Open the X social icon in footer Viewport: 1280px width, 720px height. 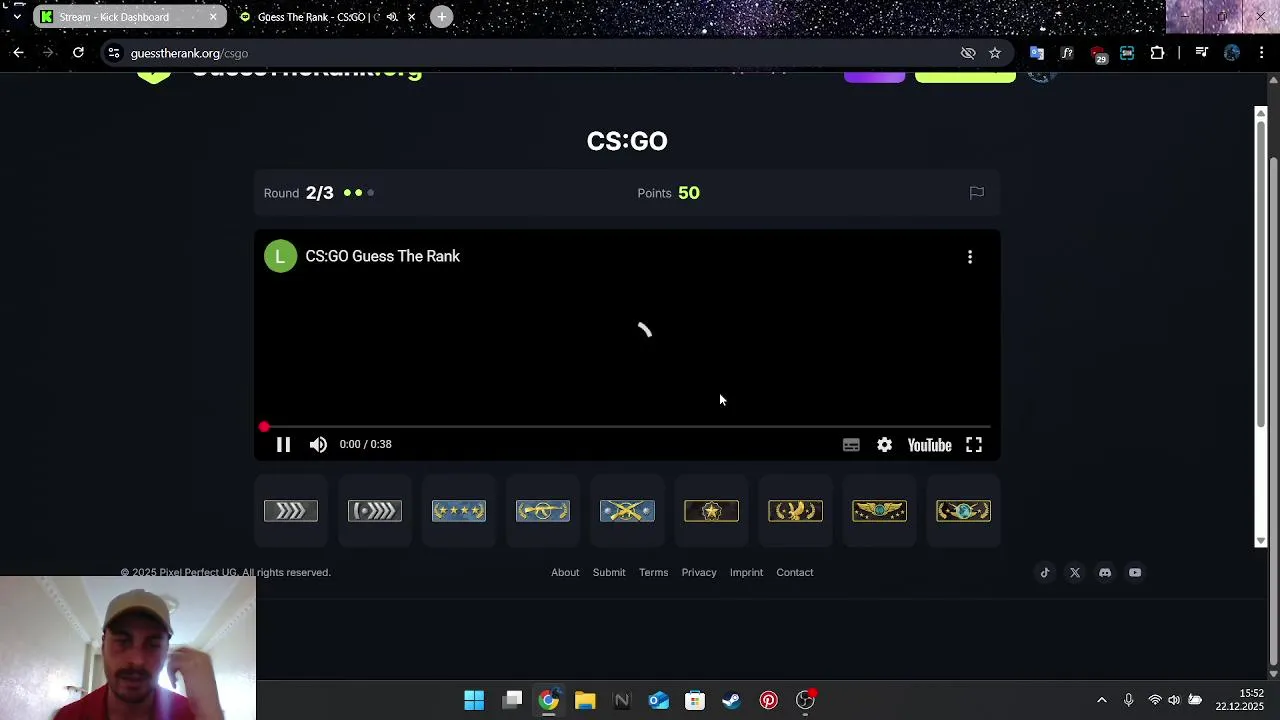(1075, 572)
